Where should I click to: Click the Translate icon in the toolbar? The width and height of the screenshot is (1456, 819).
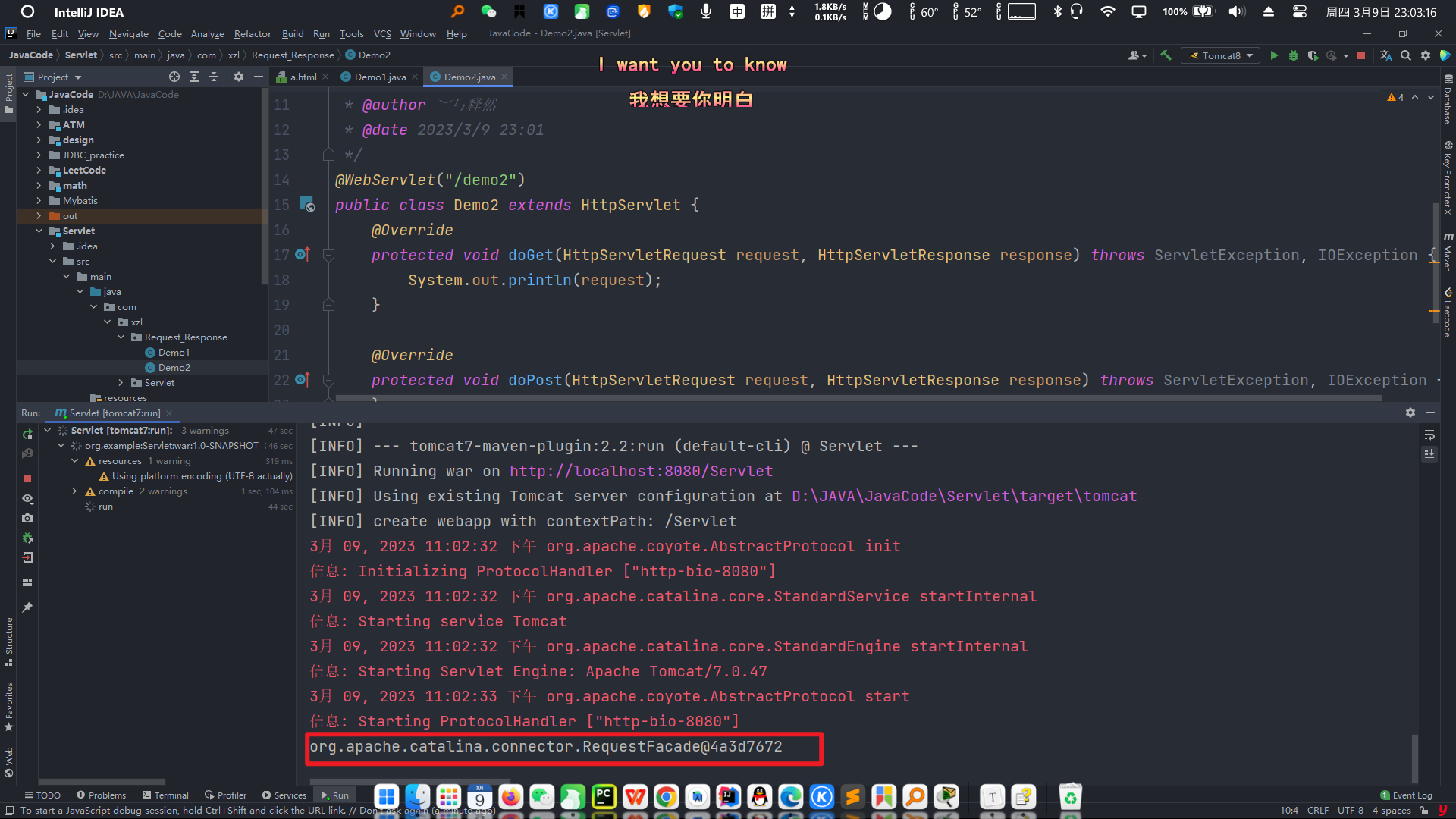1385,55
